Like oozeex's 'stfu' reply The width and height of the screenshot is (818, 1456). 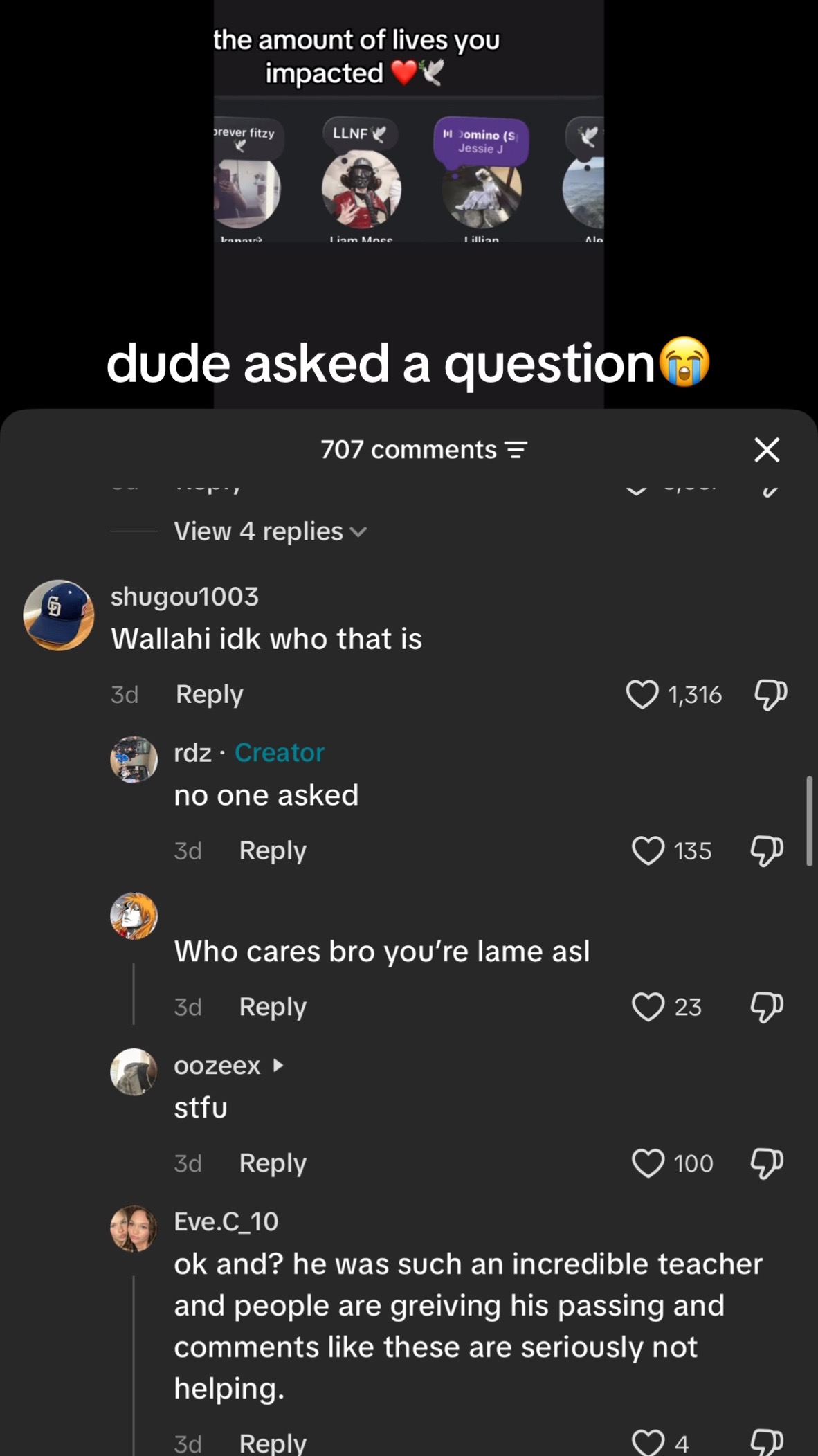[x=648, y=1163]
